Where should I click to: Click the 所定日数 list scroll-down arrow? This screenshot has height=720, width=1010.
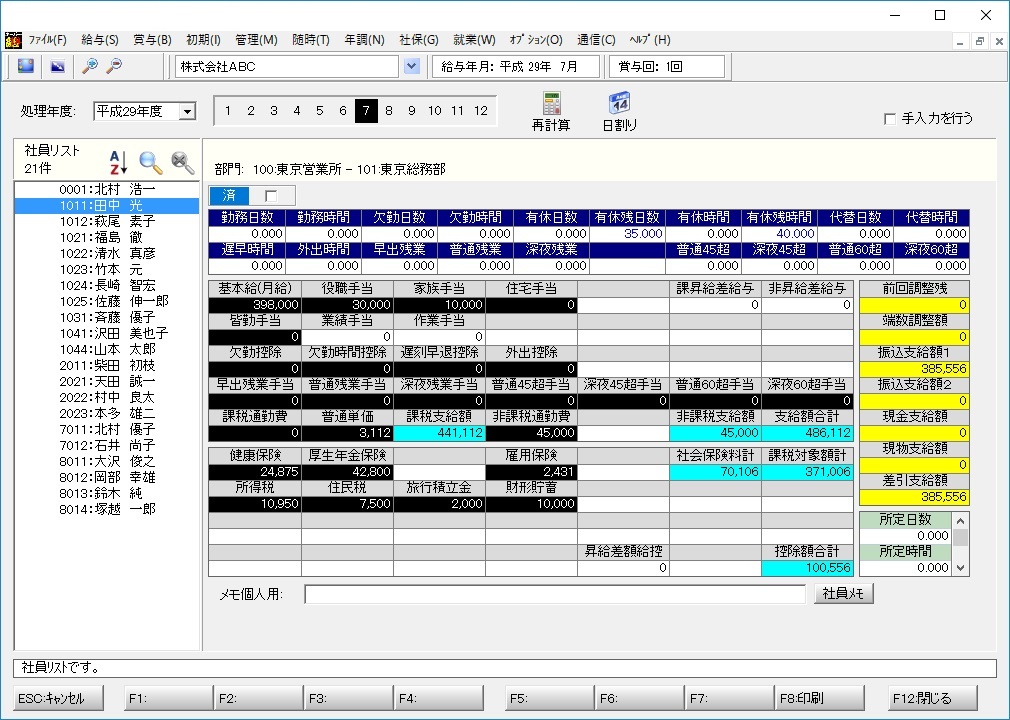coord(960,568)
